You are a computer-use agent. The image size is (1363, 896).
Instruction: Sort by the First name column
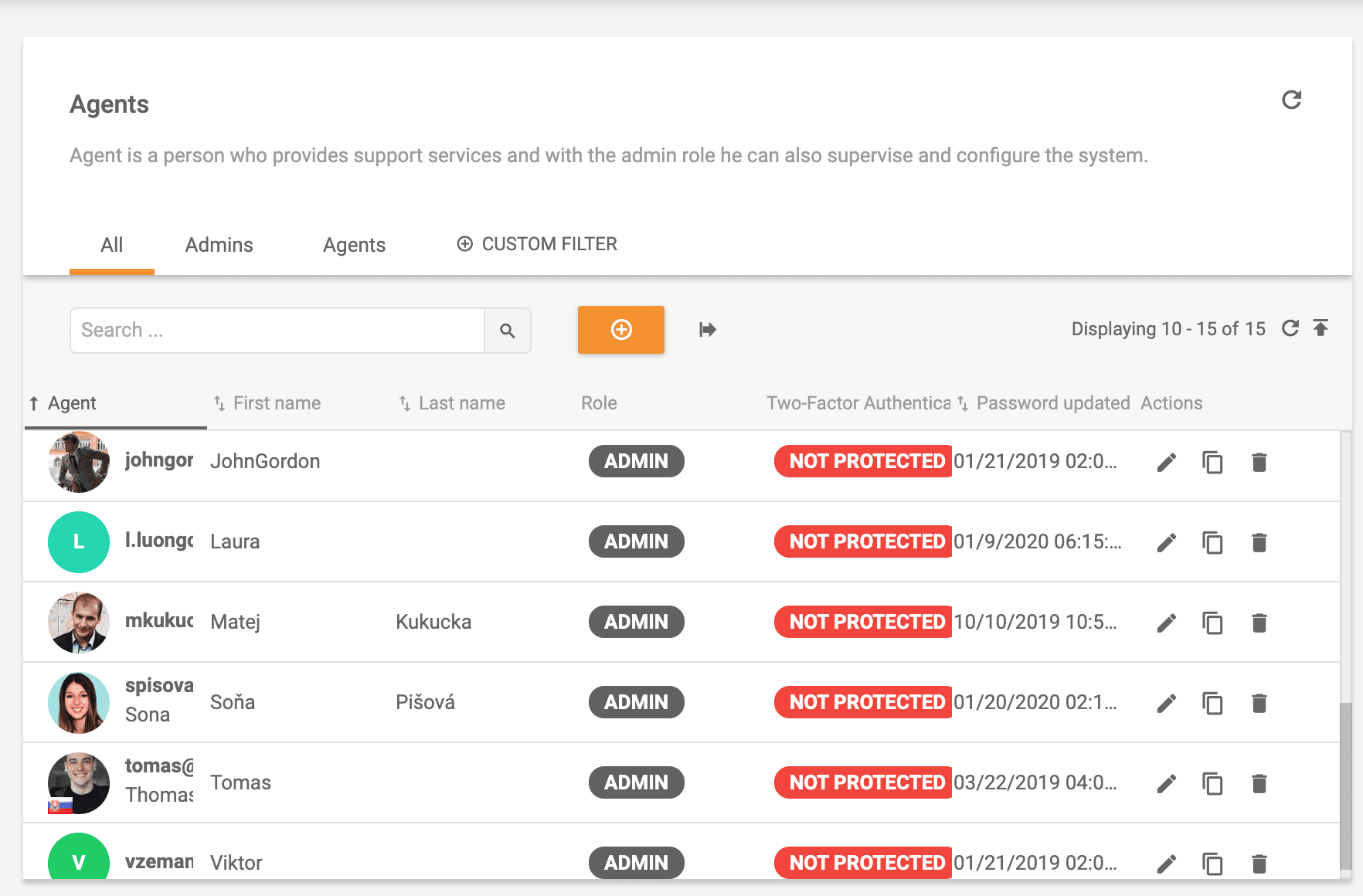[276, 403]
